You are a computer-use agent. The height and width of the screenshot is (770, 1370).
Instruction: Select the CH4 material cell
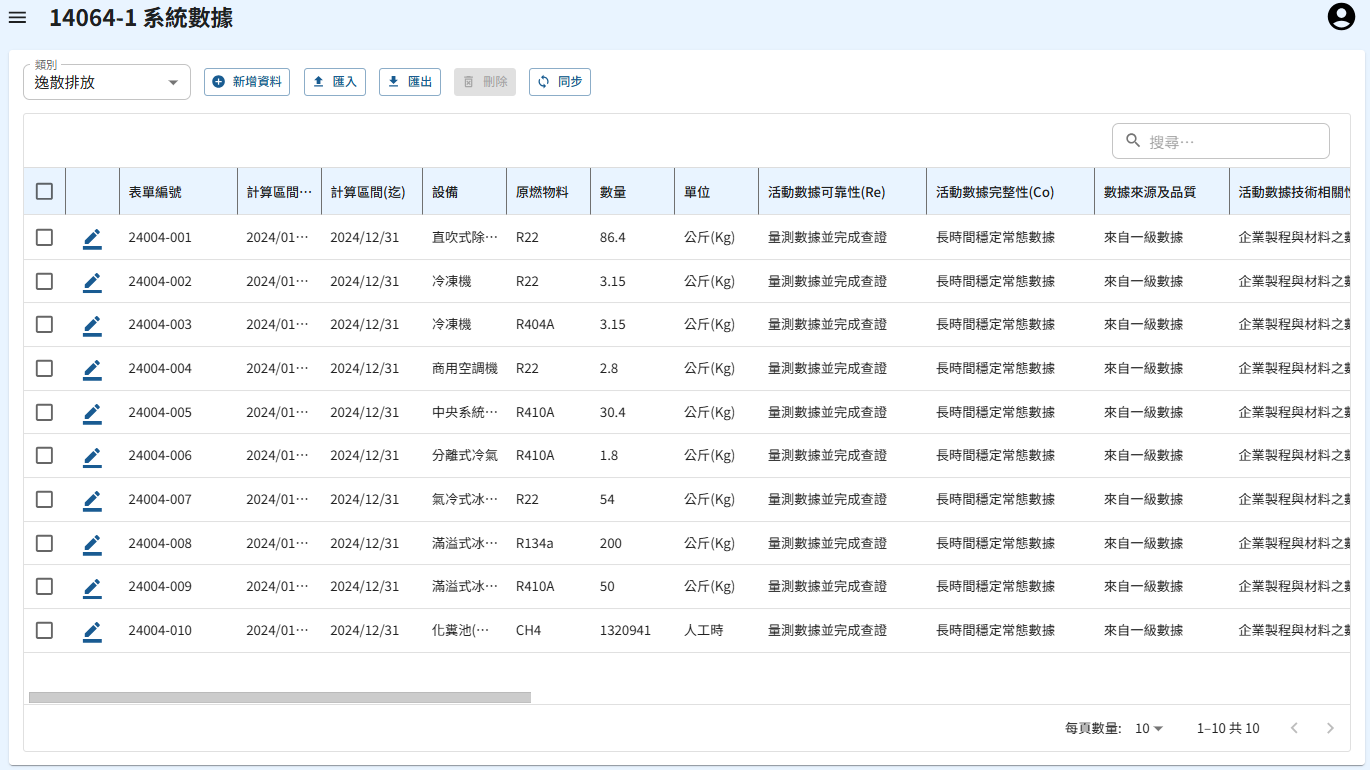pyautogui.click(x=528, y=631)
